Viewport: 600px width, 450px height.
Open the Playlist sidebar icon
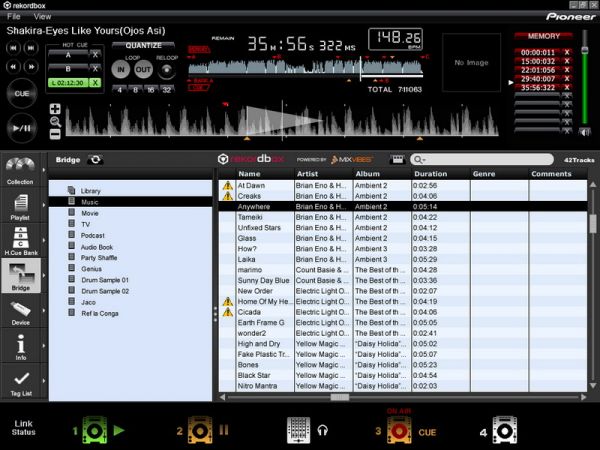pos(20,207)
